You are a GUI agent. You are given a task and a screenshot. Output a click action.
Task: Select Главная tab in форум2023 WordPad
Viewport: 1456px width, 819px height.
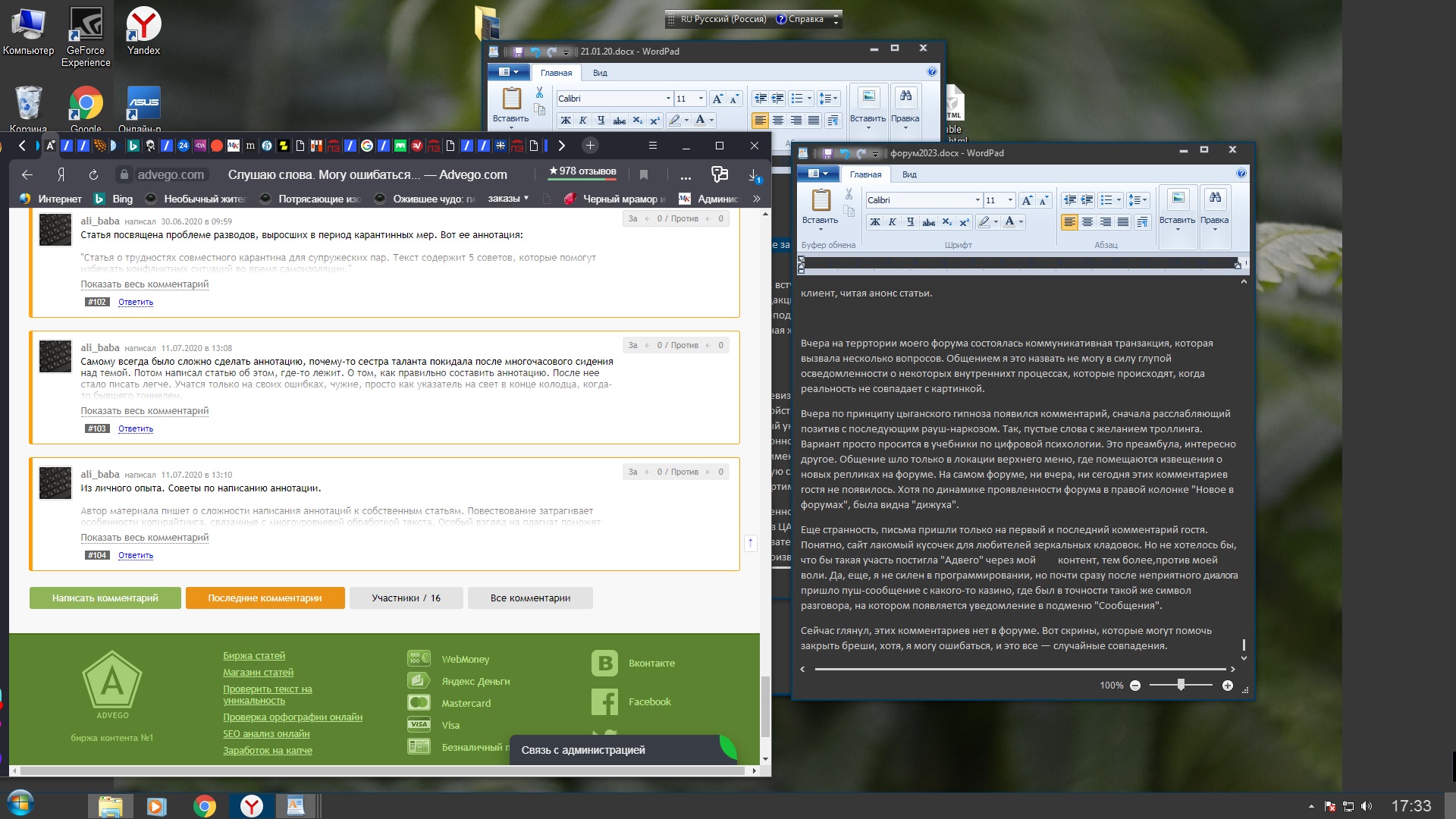pyautogui.click(x=865, y=174)
